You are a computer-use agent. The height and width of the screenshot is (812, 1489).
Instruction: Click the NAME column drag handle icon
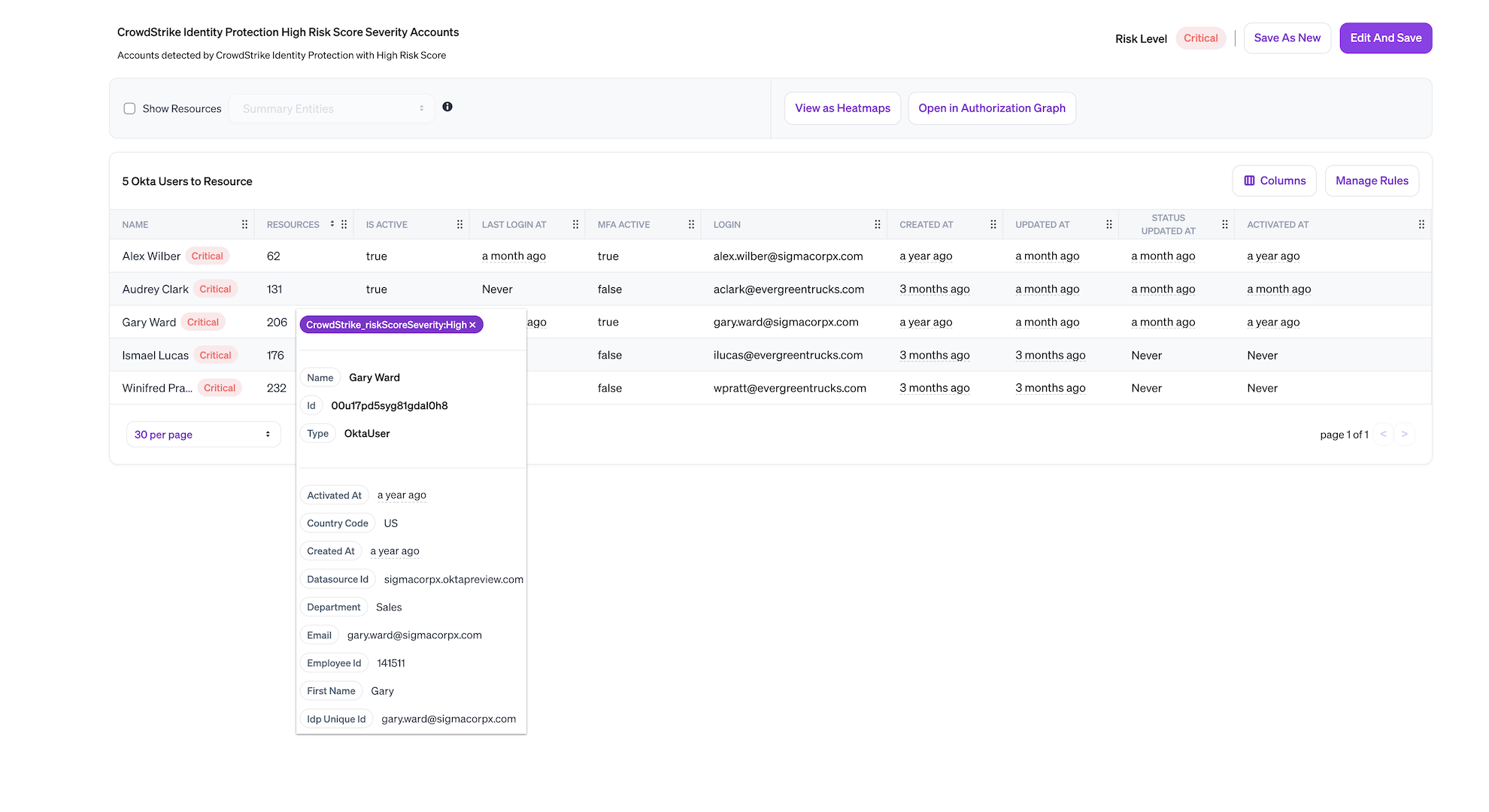click(244, 225)
